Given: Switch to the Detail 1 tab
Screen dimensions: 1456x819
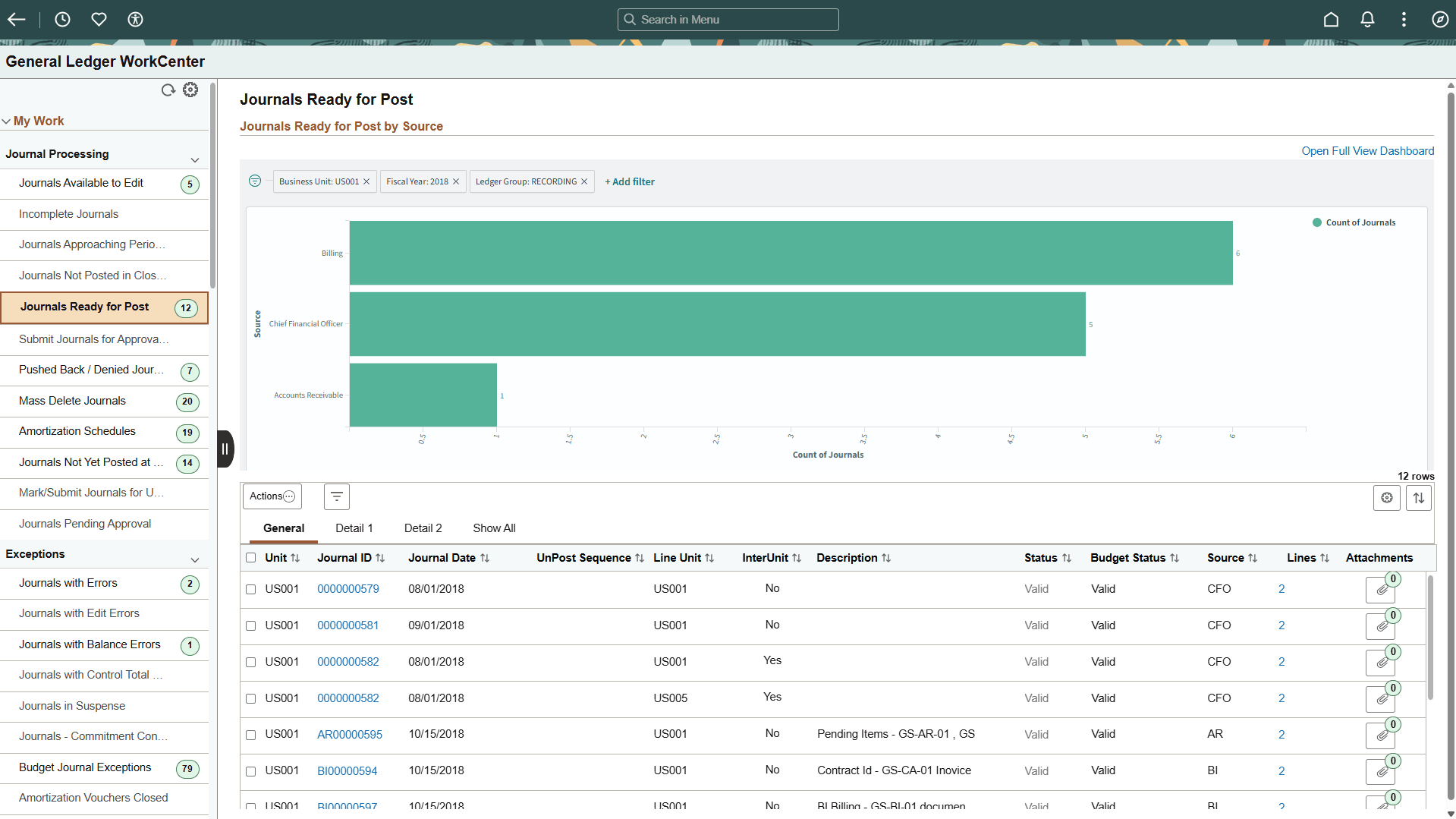Looking at the screenshot, I should pyautogui.click(x=354, y=528).
